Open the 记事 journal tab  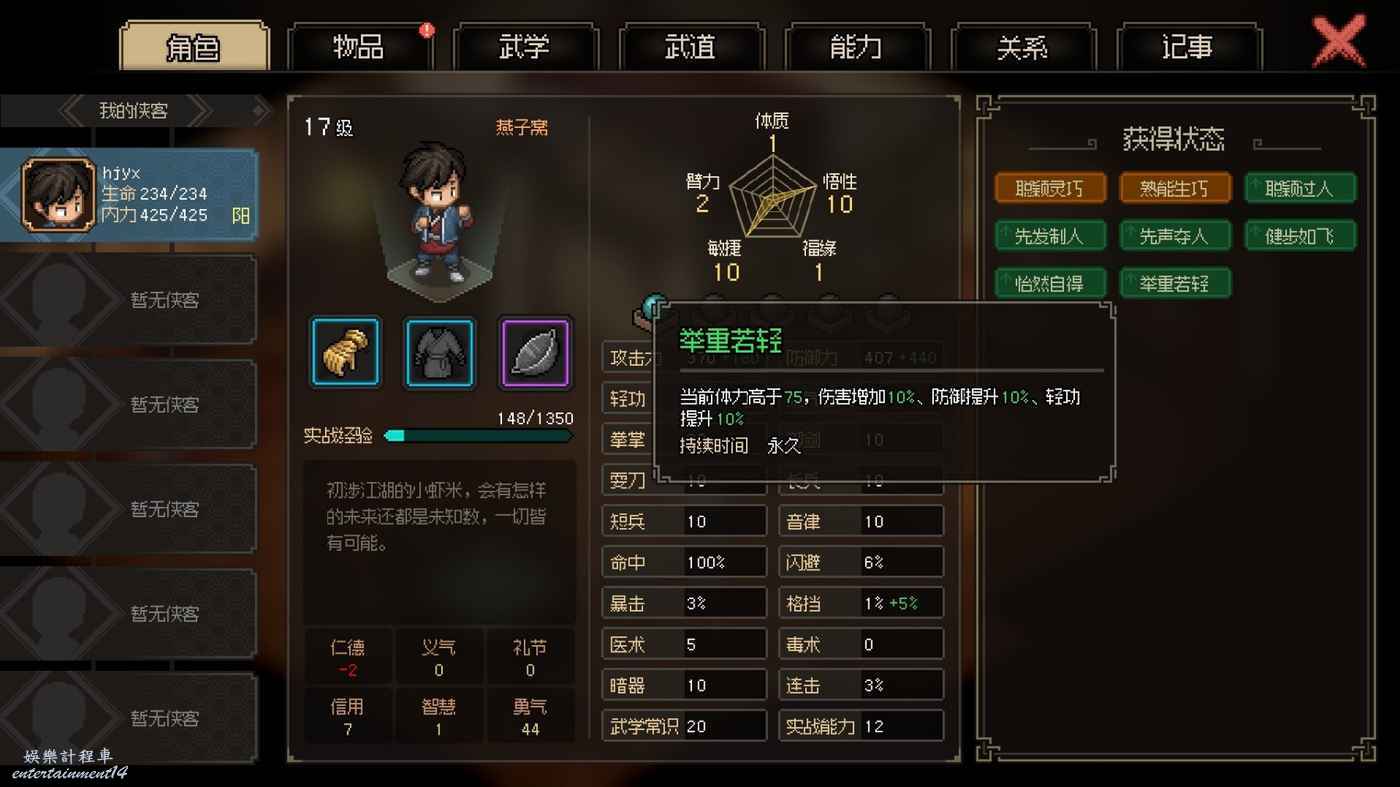tap(1189, 47)
